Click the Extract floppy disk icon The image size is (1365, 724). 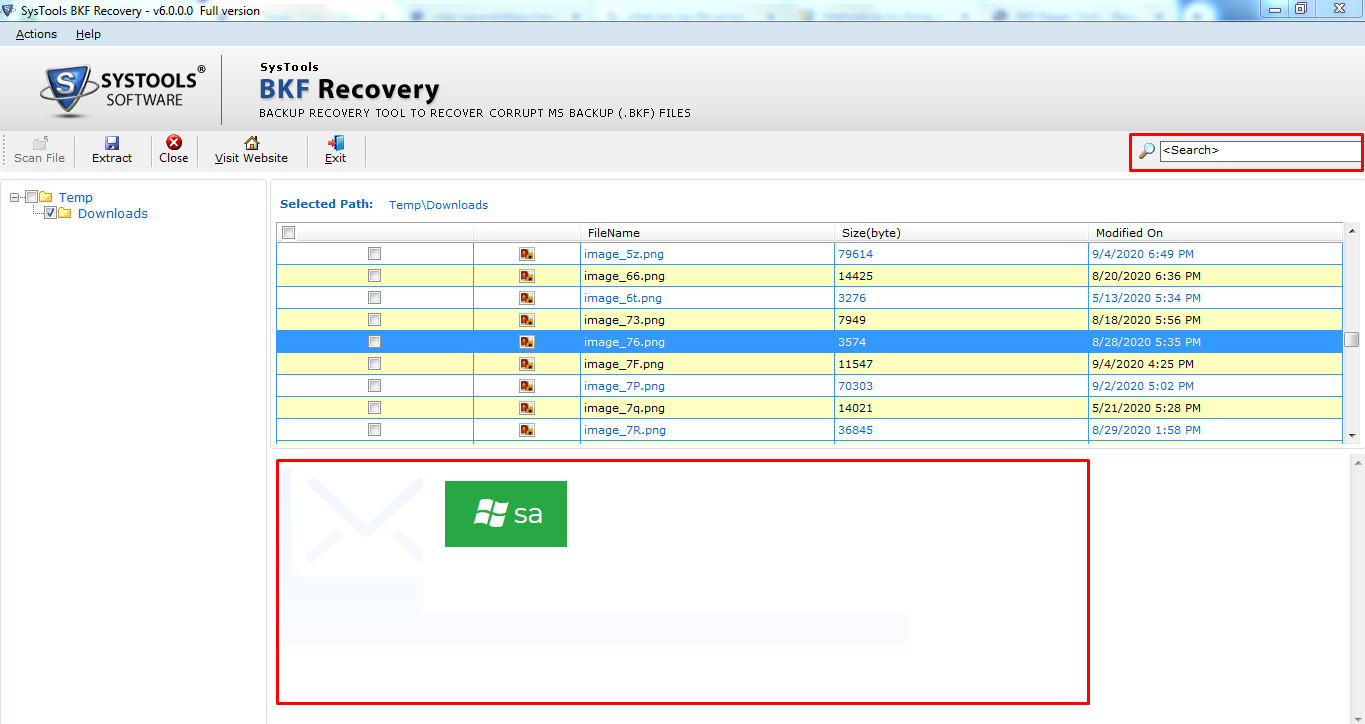[x=112, y=143]
